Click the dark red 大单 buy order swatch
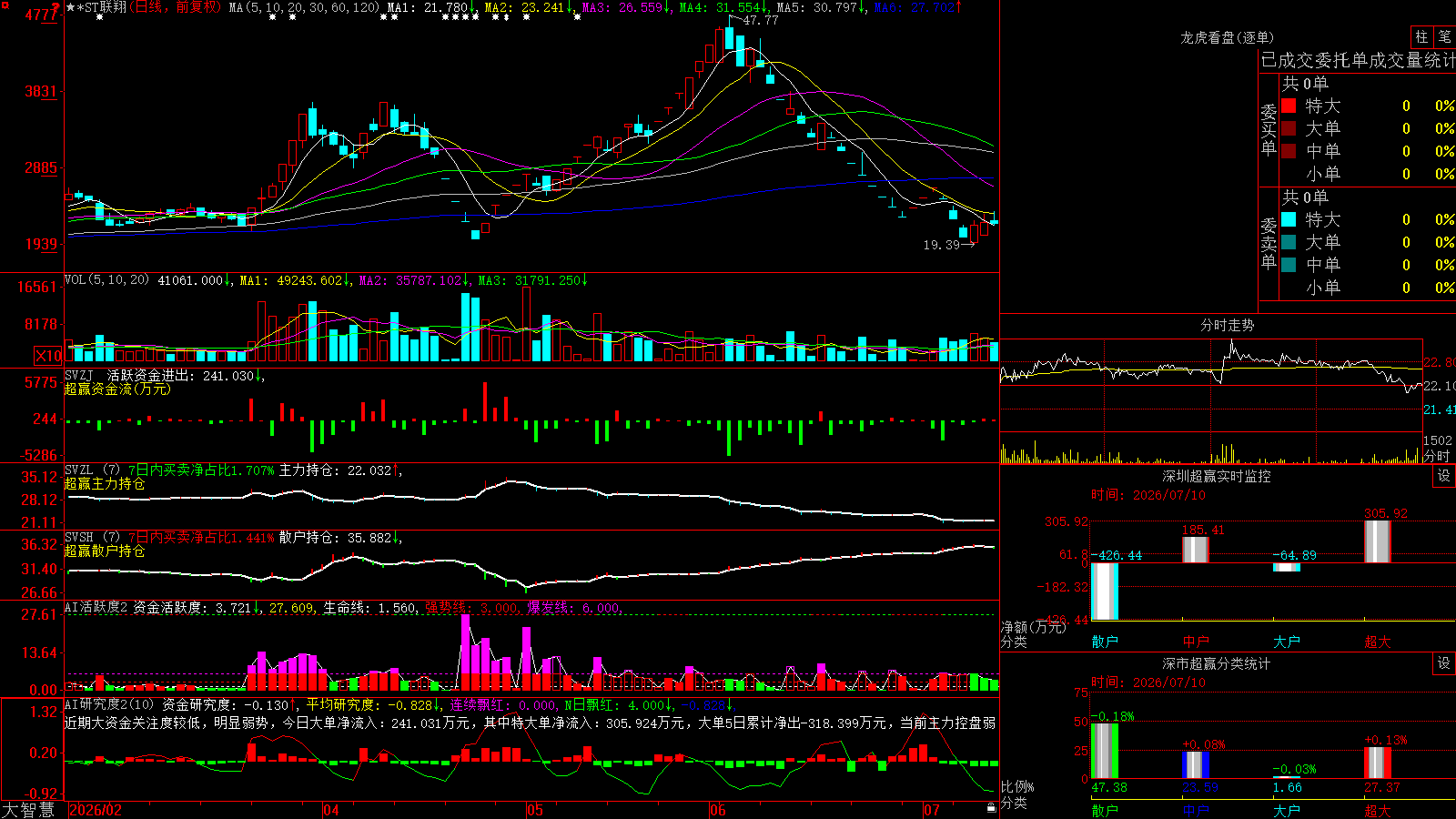 (1289, 128)
